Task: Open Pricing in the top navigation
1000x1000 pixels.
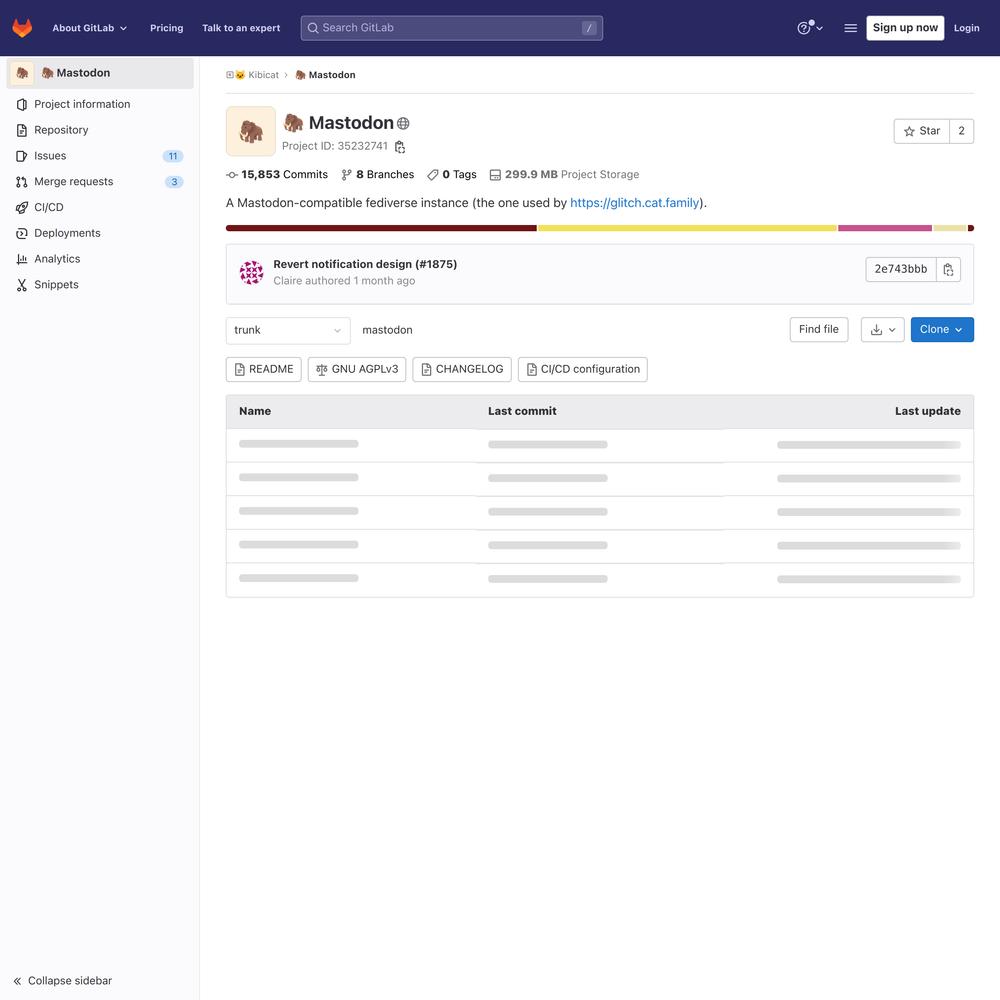Action: pos(166,28)
